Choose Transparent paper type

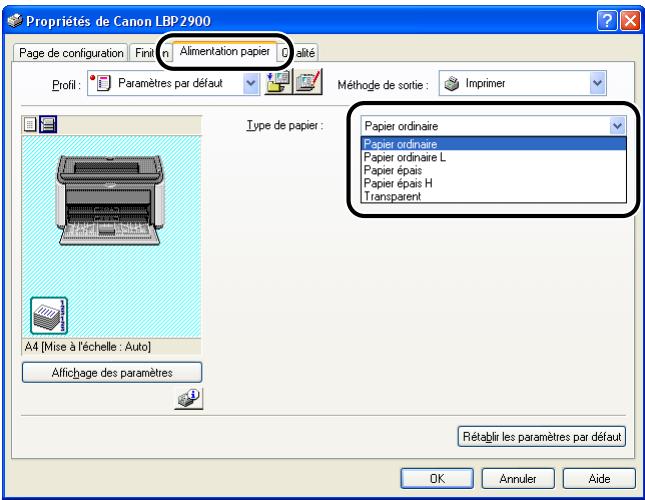pyautogui.click(x=494, y=197)
